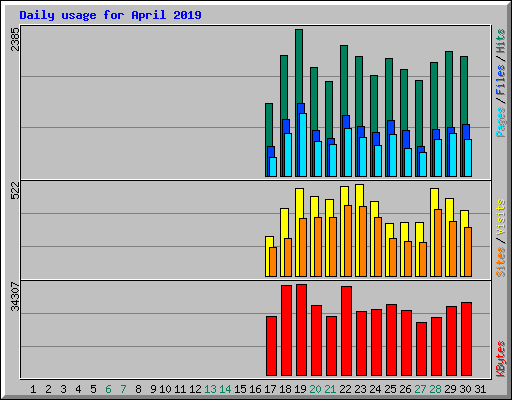512x400 pixels.
Task: Click the 'Visits' legend label
Action: (501, 217)
